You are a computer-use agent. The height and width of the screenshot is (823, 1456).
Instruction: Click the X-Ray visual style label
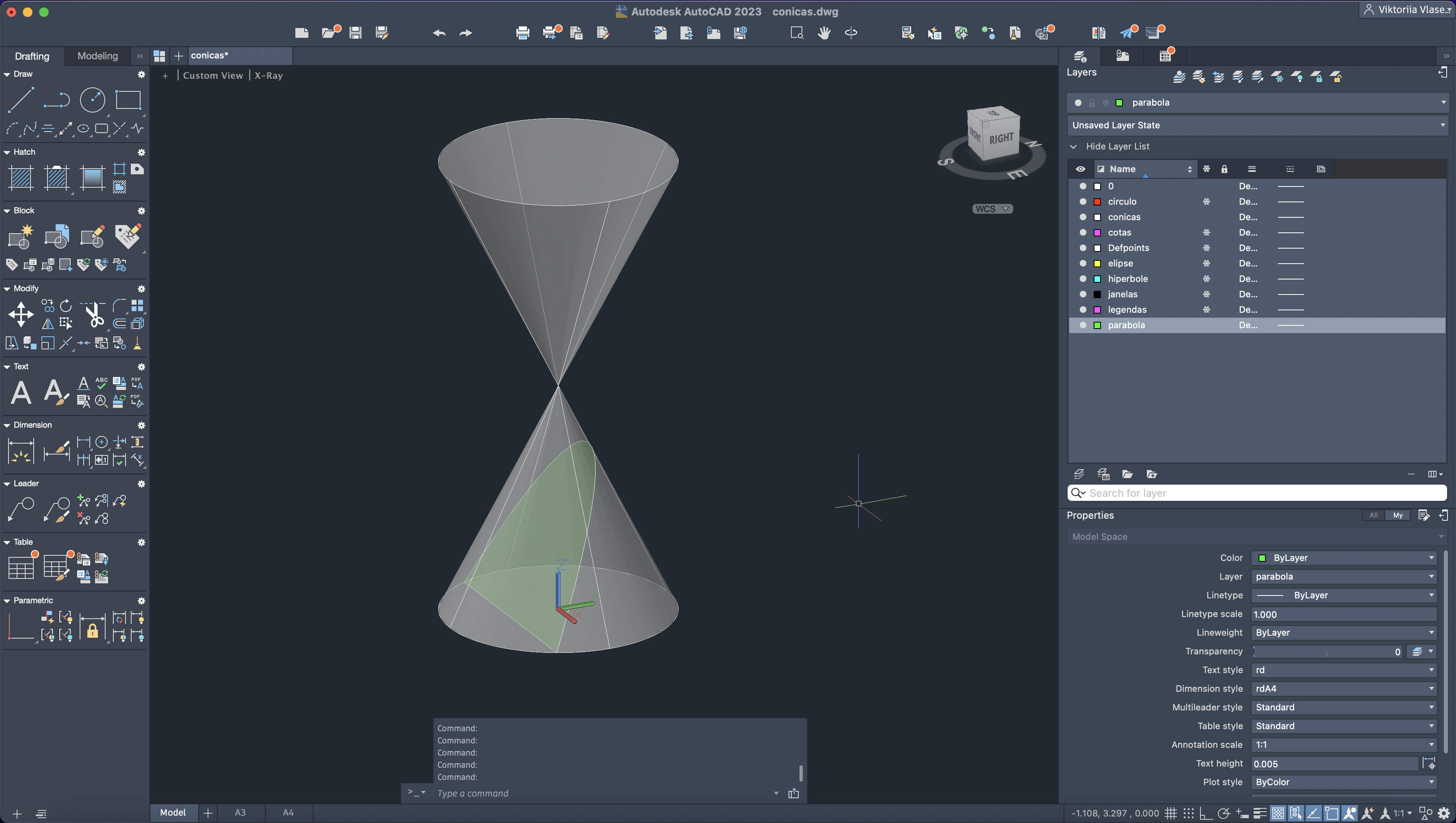pos(269,76)
